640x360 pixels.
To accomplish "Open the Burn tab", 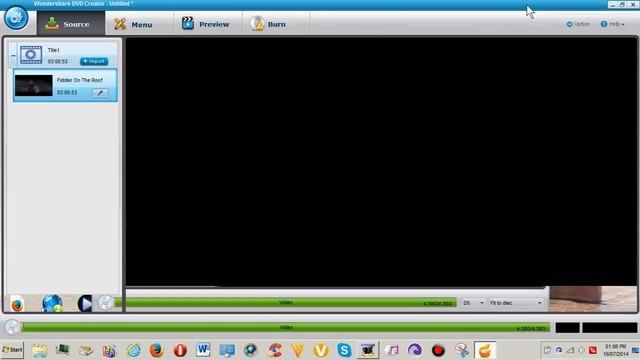I will [x=276, y=24].
